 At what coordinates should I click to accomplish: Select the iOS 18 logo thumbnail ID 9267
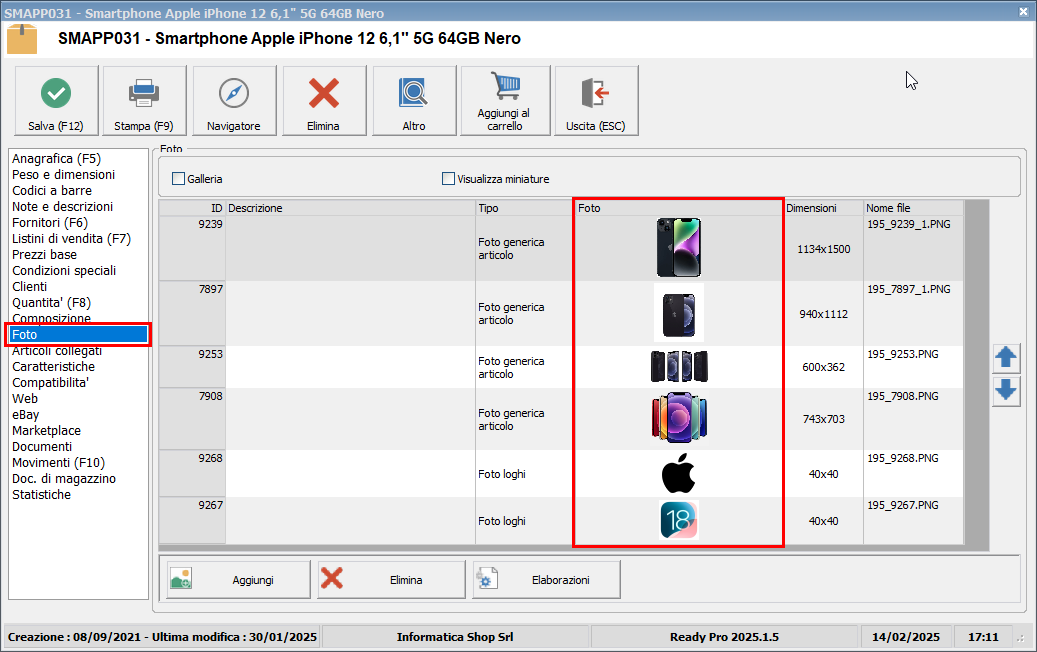click(679, 520)
